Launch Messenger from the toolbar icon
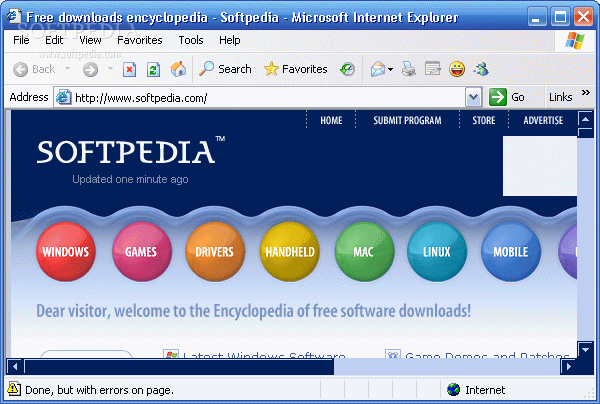Image resolution: width=600 pixels, height=404 pixels. coord(481,69)
